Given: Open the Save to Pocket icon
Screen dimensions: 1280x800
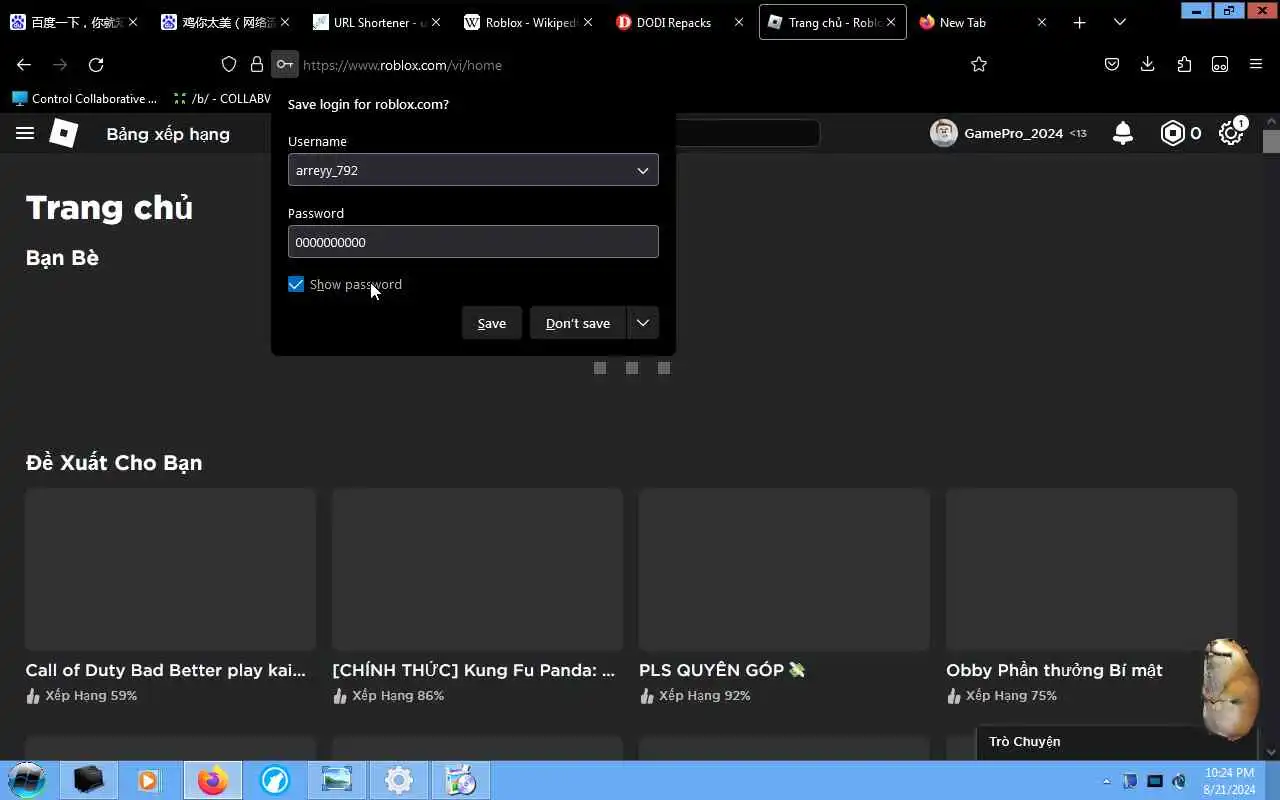Looking at the screenshot, I should pos(1112,64).
